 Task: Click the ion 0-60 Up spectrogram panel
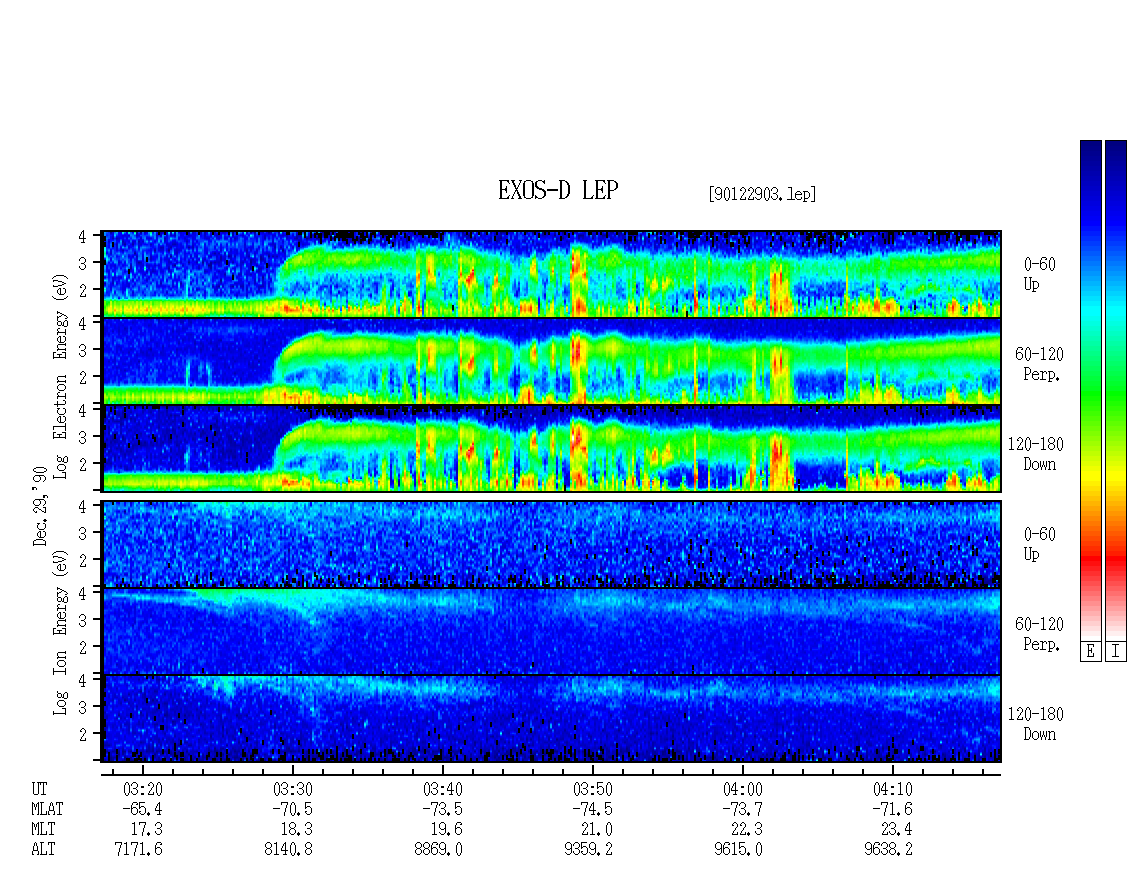coord(552,544)
